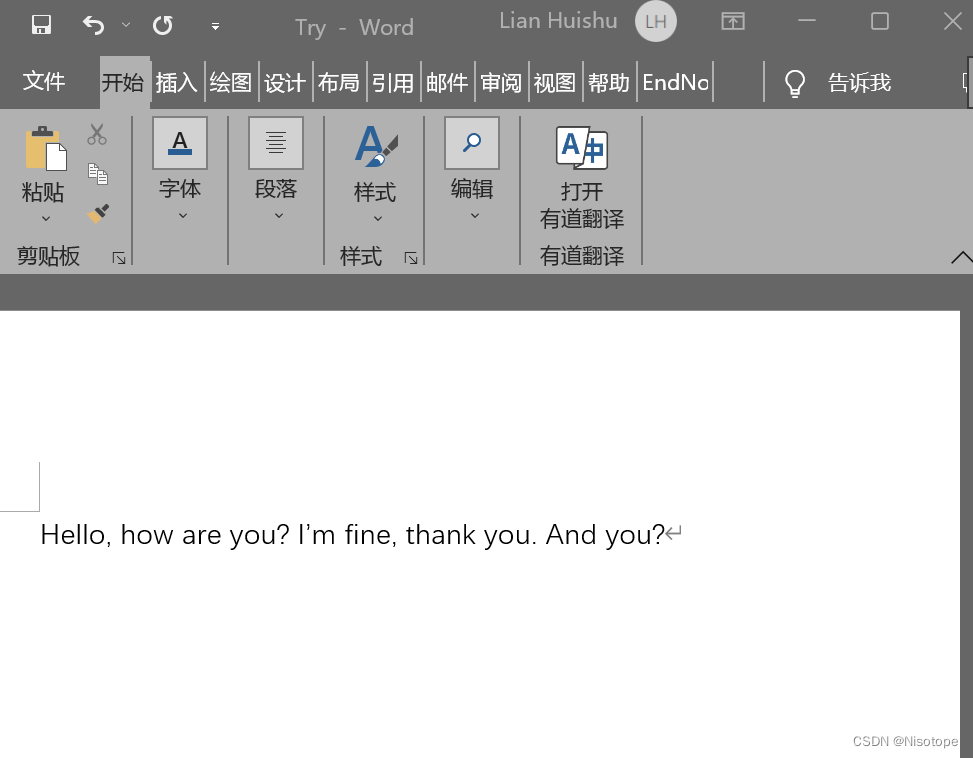Switch to the 引用 (References) tab
The image size is (973, 758).
[393, 82]
